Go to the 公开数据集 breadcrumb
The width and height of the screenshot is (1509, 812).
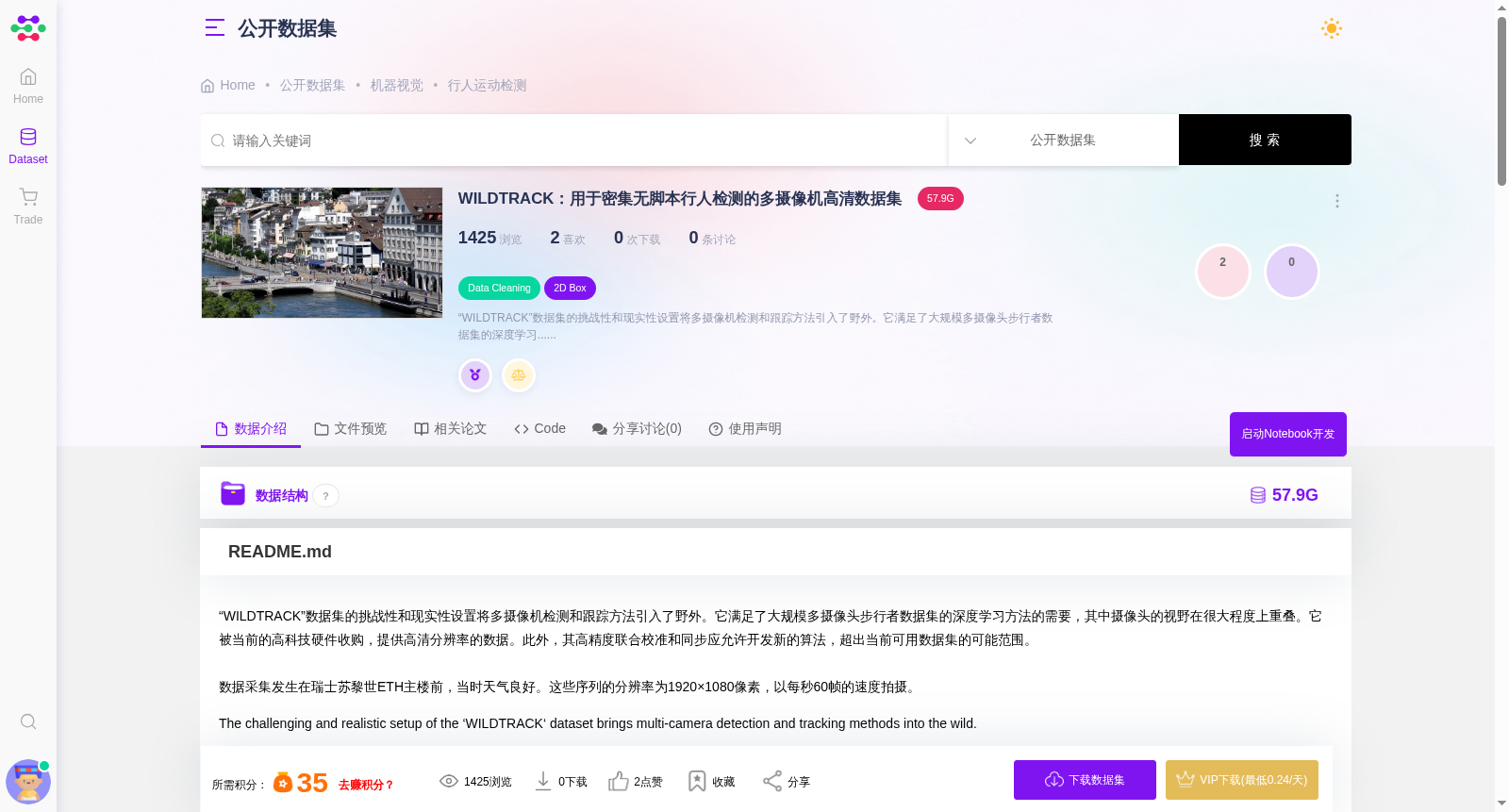312,85
